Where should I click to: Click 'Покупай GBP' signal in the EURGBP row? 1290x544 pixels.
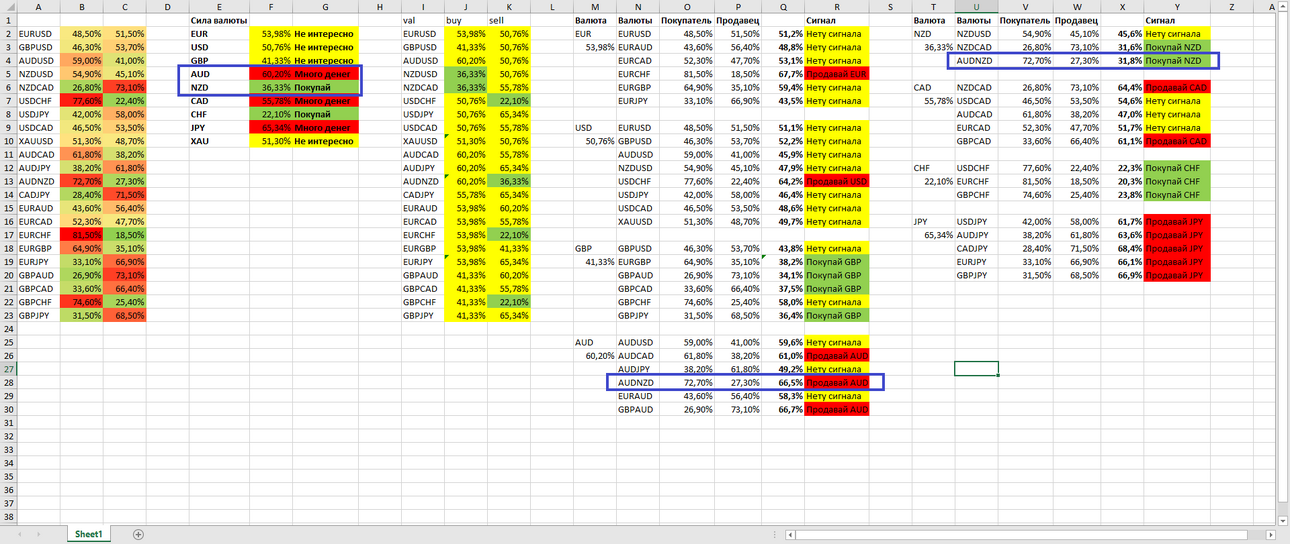[836, 262]
